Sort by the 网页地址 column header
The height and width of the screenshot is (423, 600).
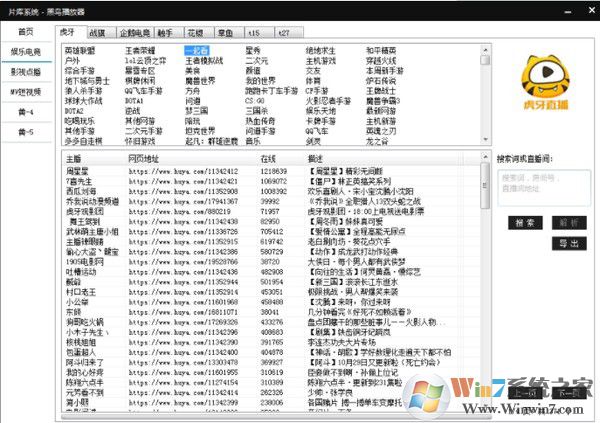143,159
